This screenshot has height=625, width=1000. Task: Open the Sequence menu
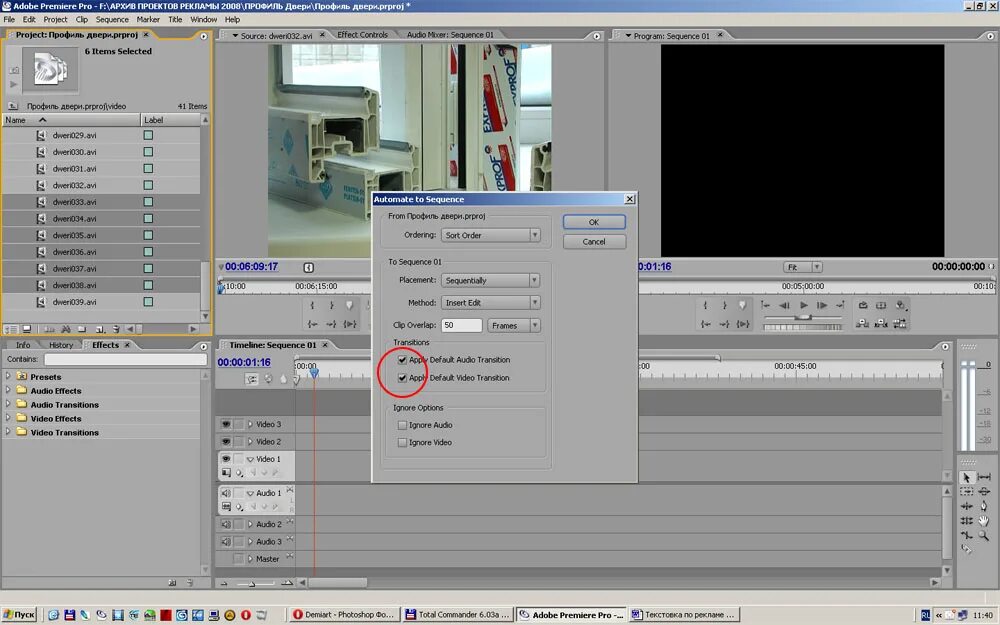click(x=112, y=19)
